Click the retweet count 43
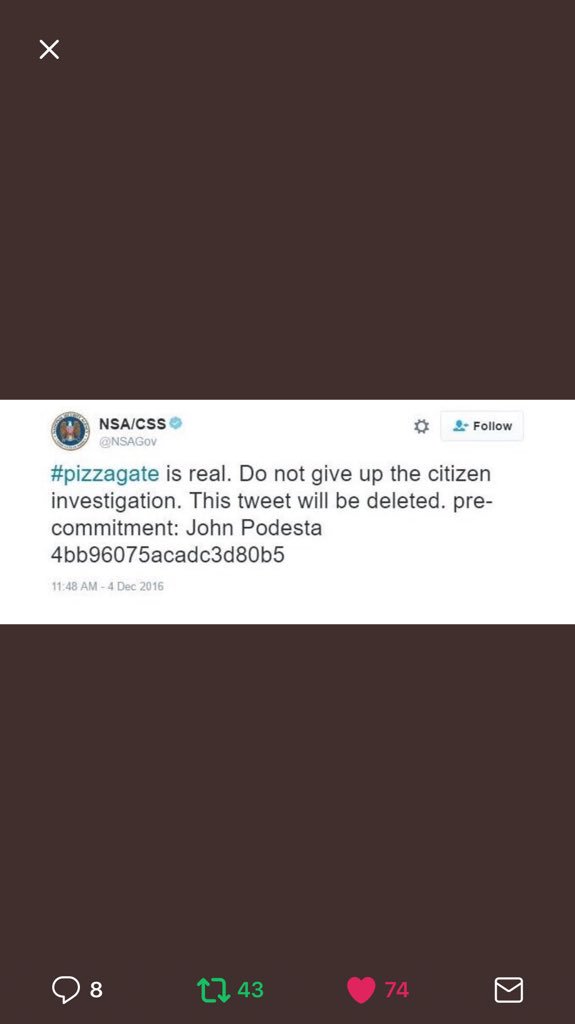This screenshot has width=575, height=1024. [250, 990]
